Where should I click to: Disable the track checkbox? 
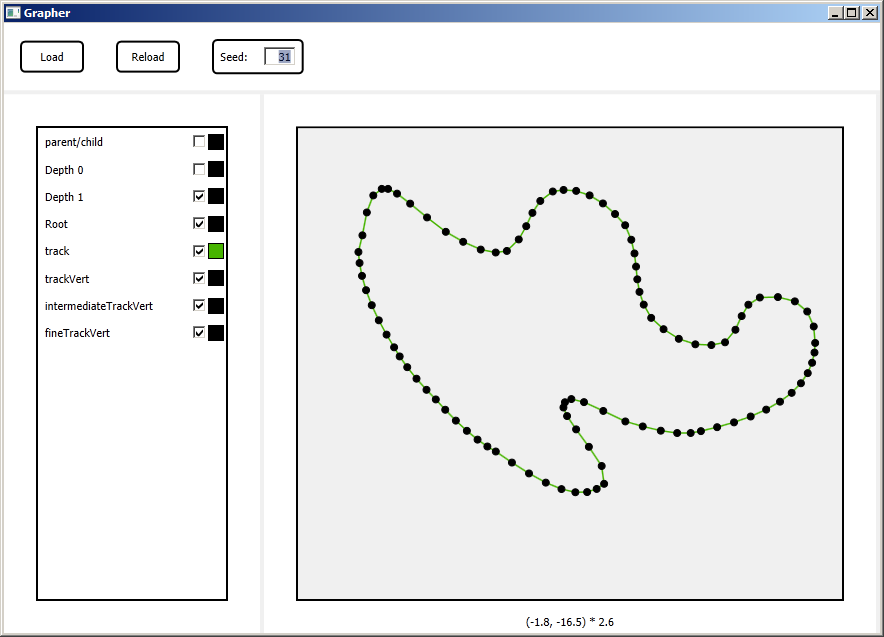(x=199, y=251)
